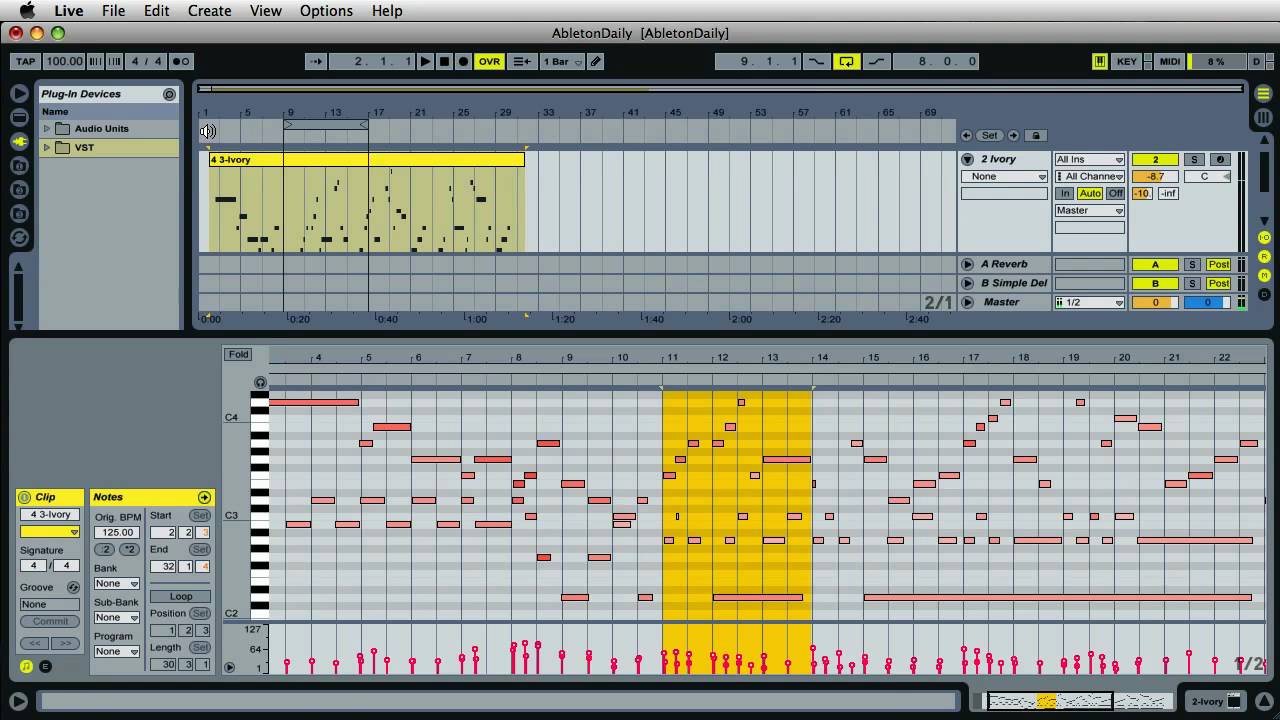This screenshot has width=1280, height=720.
Task: Click the Follow playback arrow icon
Action: (x=316, y=61)
